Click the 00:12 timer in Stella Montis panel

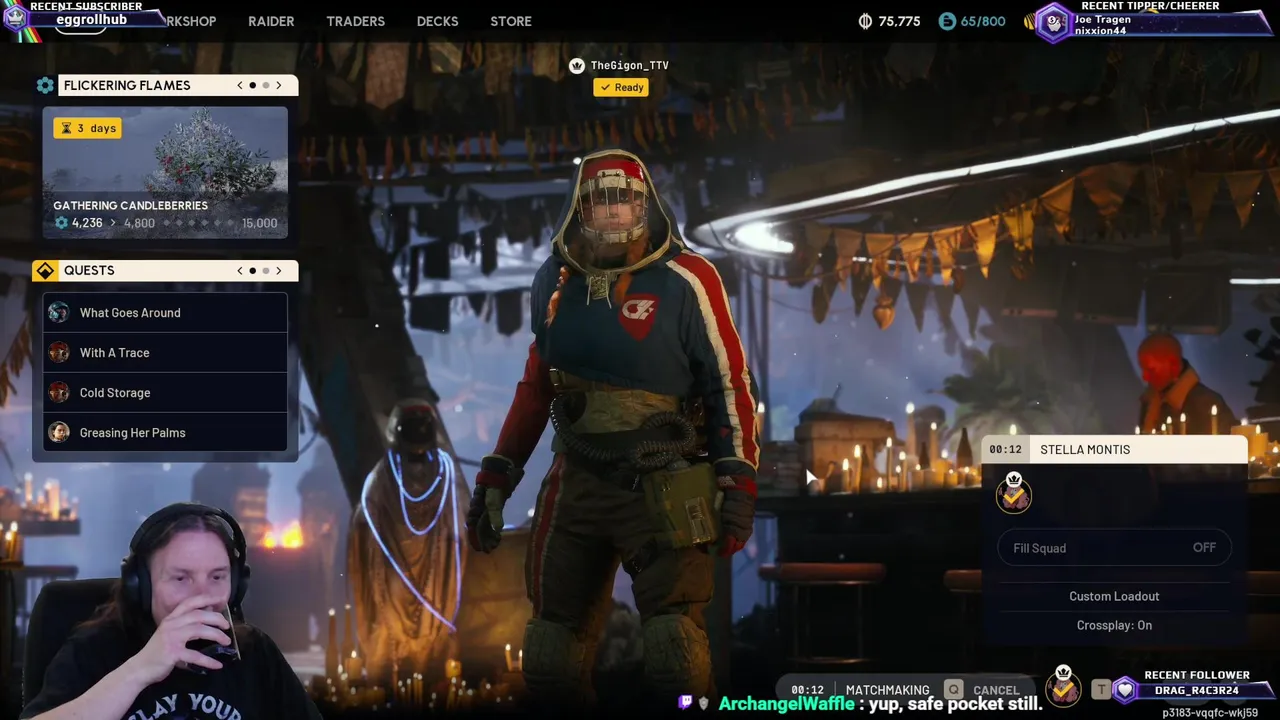point(1005,449)
